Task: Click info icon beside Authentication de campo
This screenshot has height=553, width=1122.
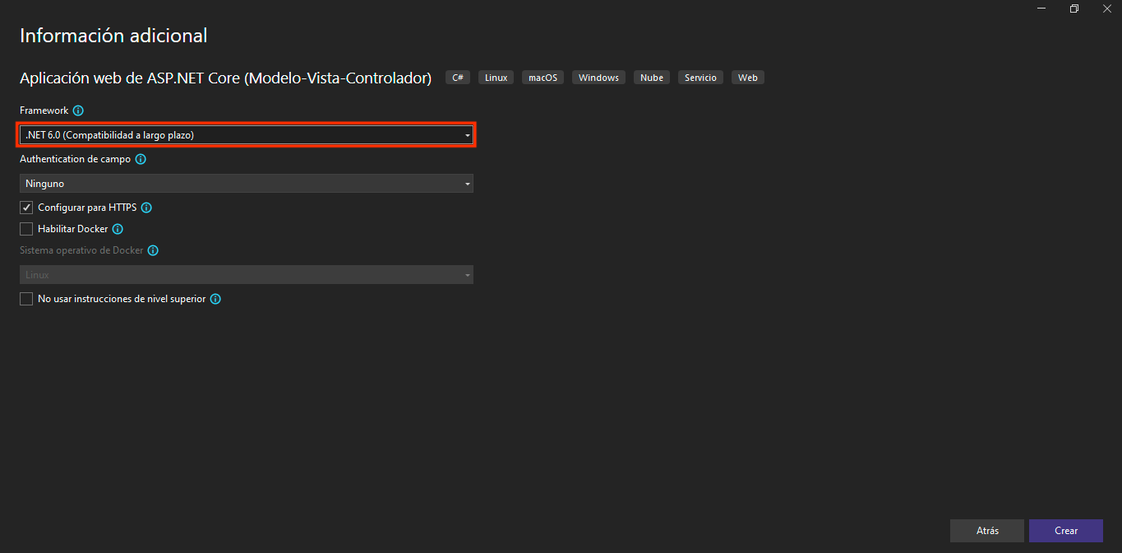Action: point(141,160)
